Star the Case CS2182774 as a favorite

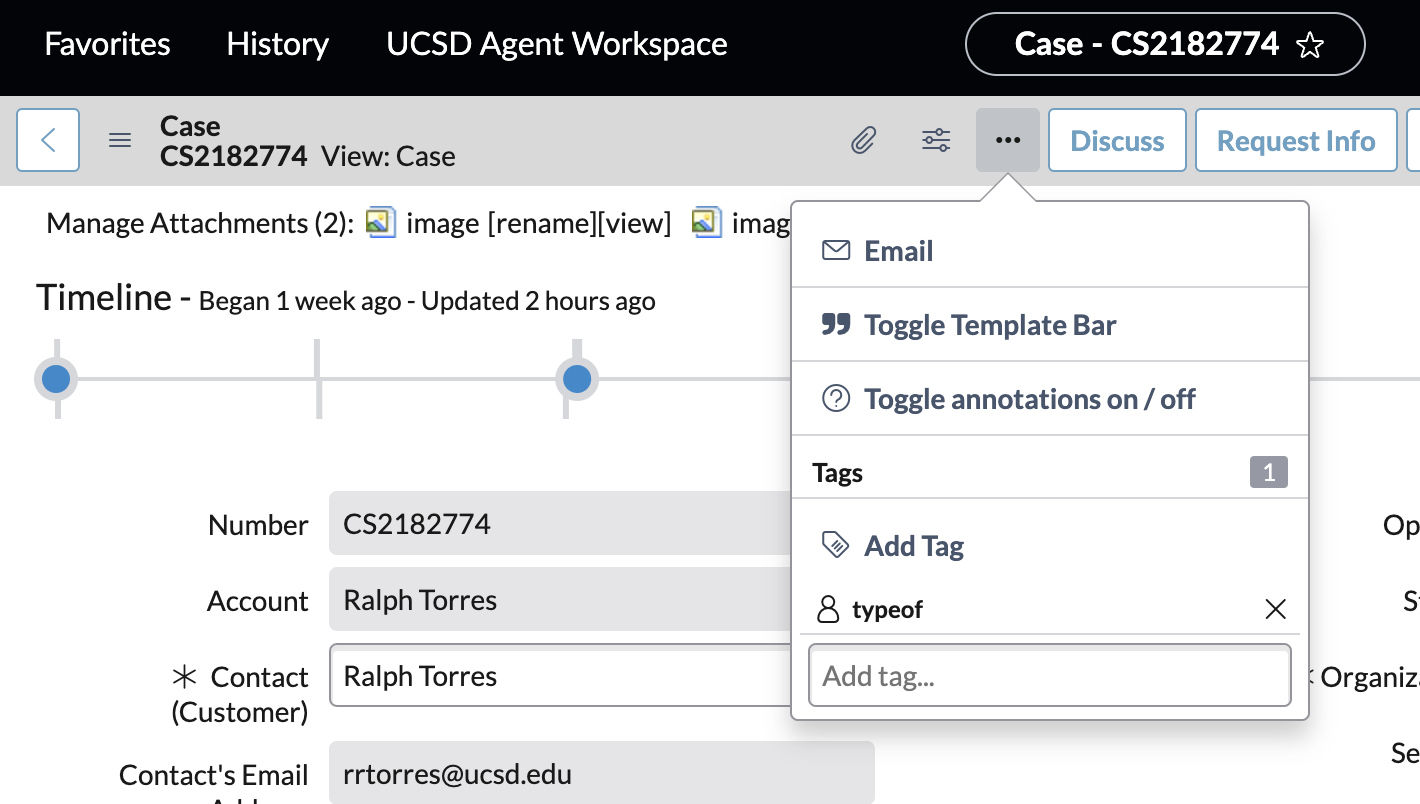[x=1310, y=44]
